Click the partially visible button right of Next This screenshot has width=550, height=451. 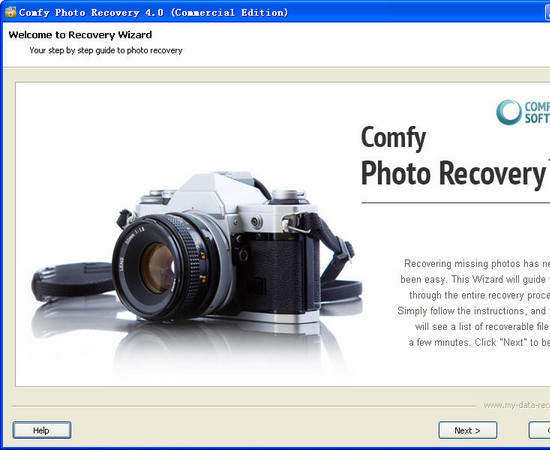pos(539,430)
